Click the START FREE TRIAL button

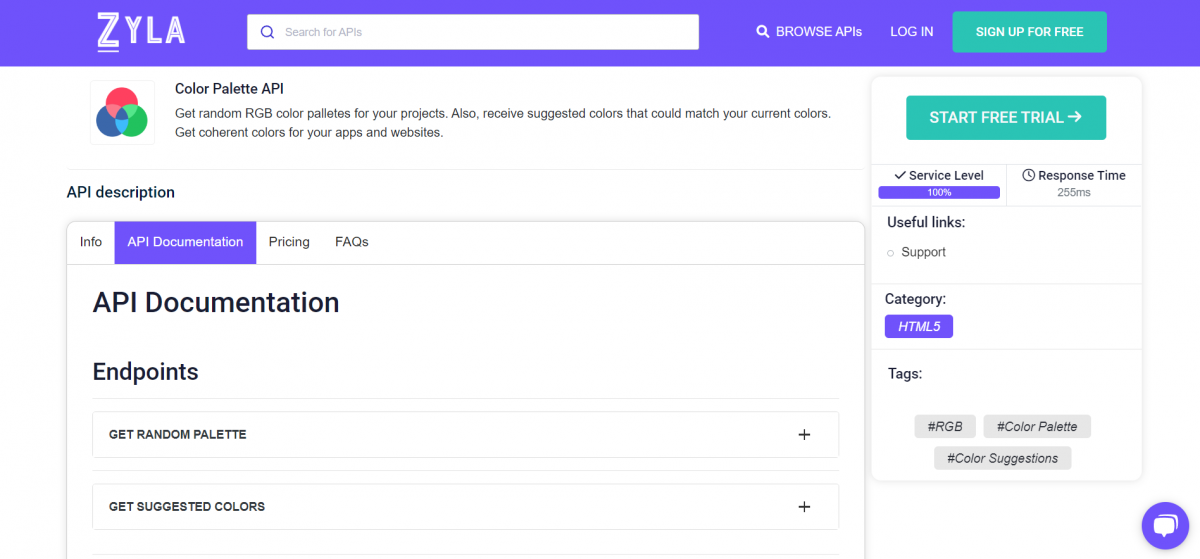[x=1005, y=118]
